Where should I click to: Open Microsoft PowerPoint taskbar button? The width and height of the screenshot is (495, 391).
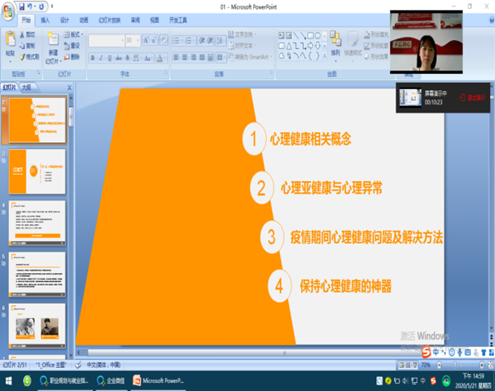pos(159,380)
